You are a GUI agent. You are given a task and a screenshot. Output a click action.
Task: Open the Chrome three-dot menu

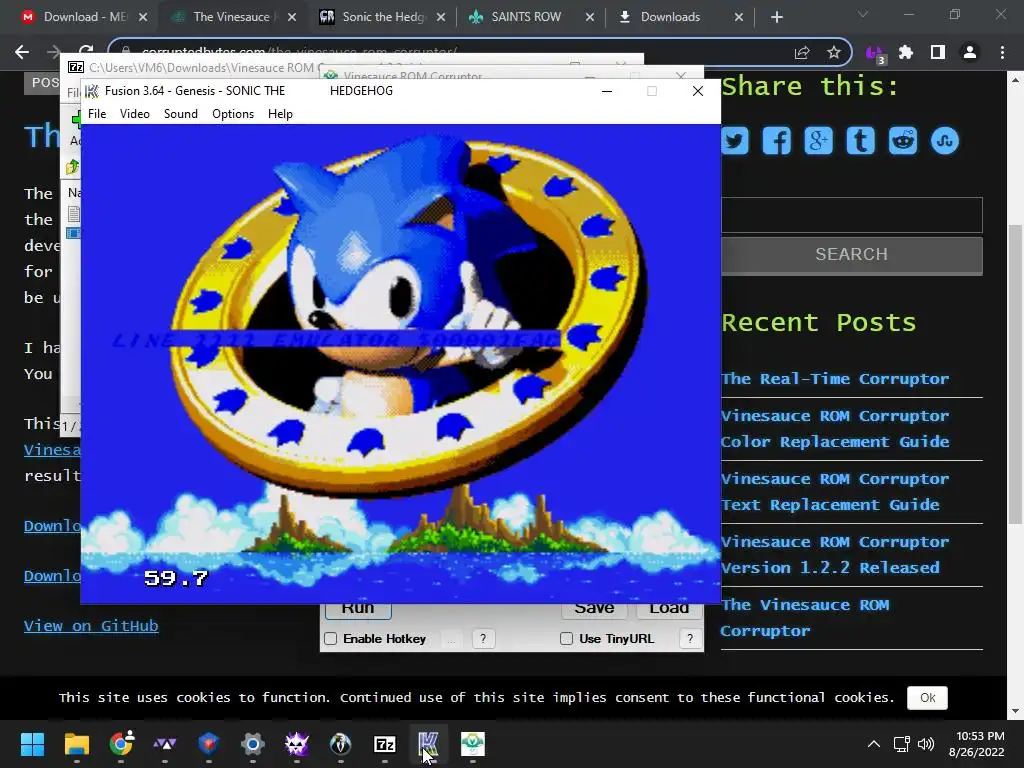1002,52
